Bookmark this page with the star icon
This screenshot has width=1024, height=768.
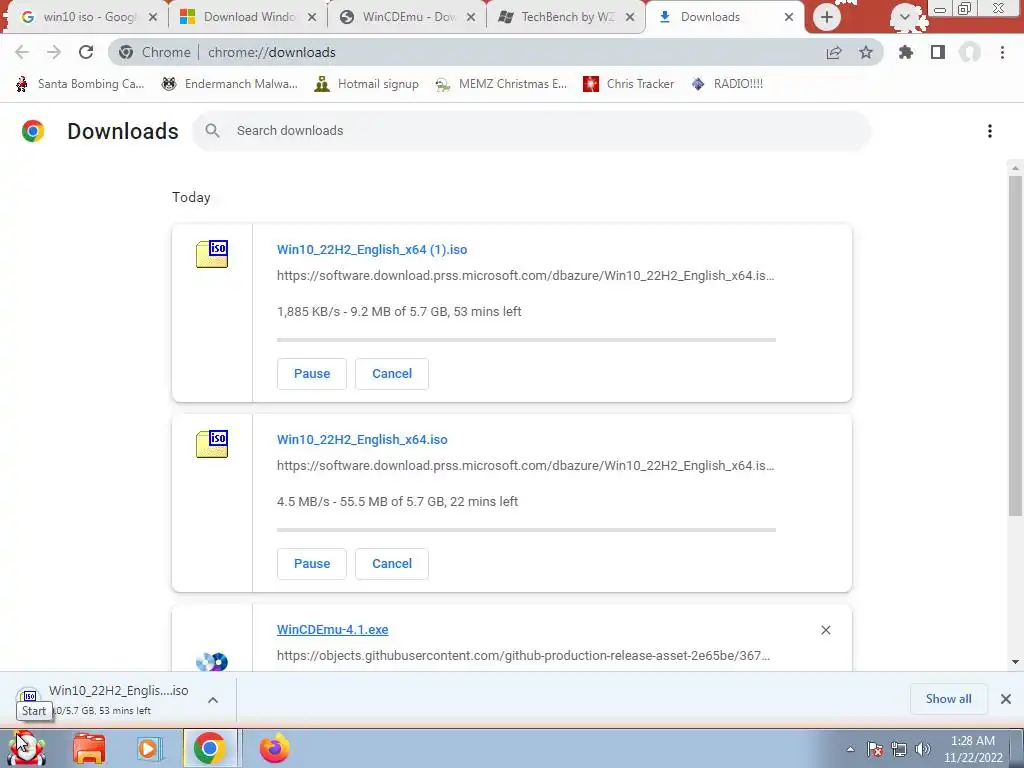866,52
